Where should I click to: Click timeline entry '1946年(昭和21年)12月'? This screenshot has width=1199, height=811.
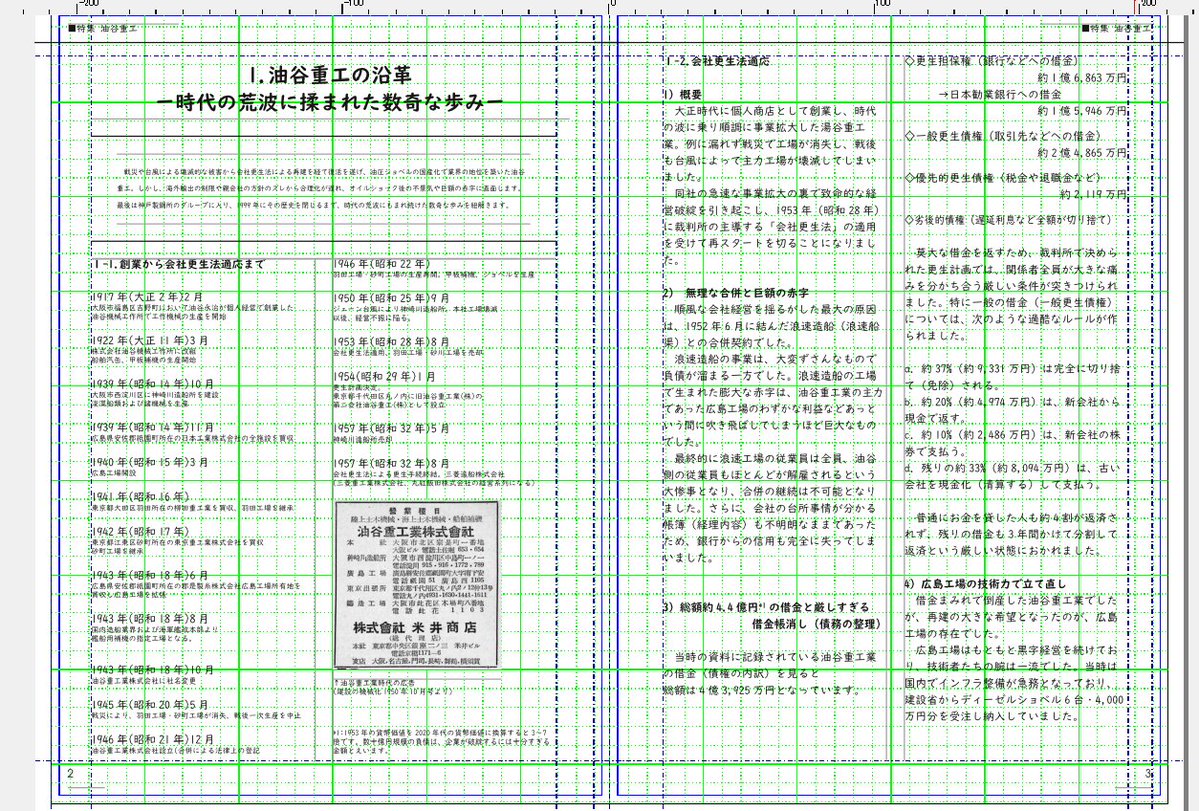point(152,739)
